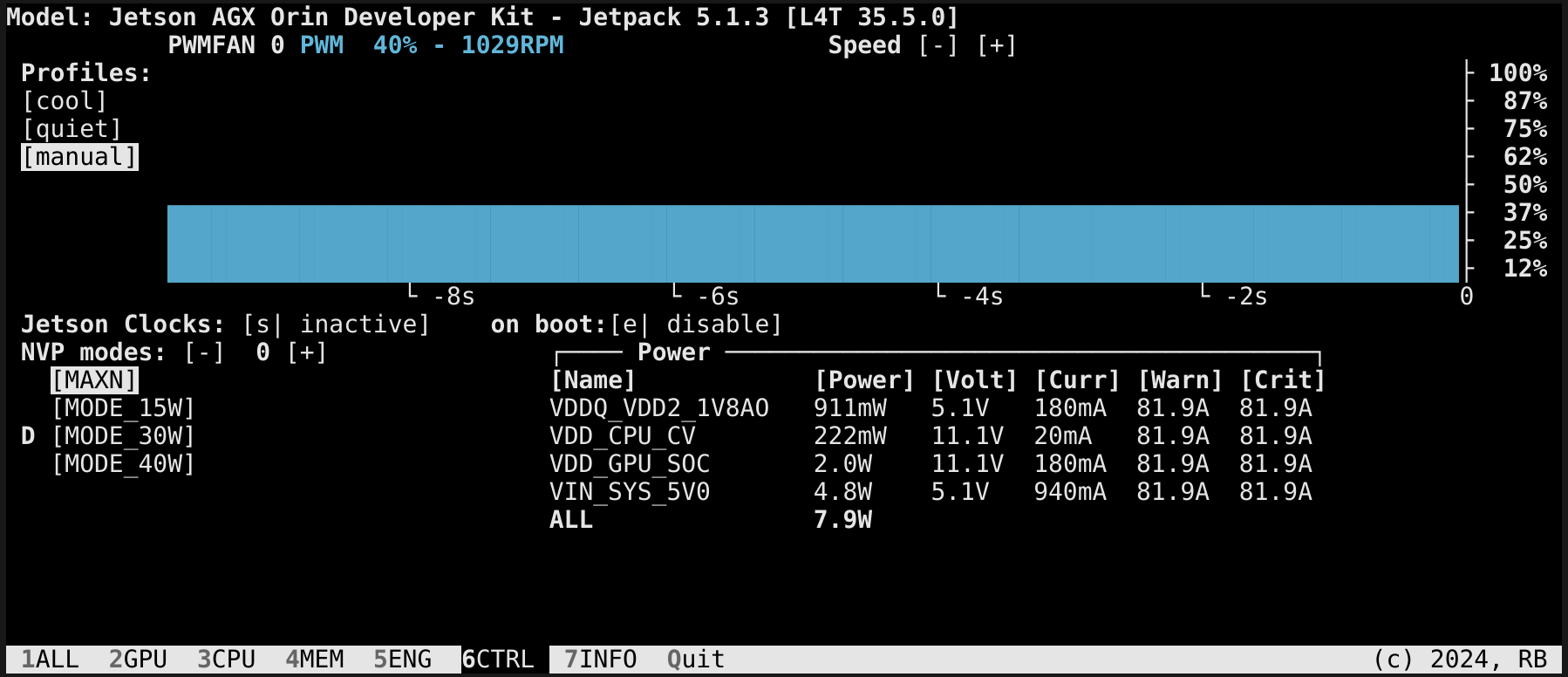1568x677 pixels.
Task: Select the manual fan profile
Action: pos(79,157)
